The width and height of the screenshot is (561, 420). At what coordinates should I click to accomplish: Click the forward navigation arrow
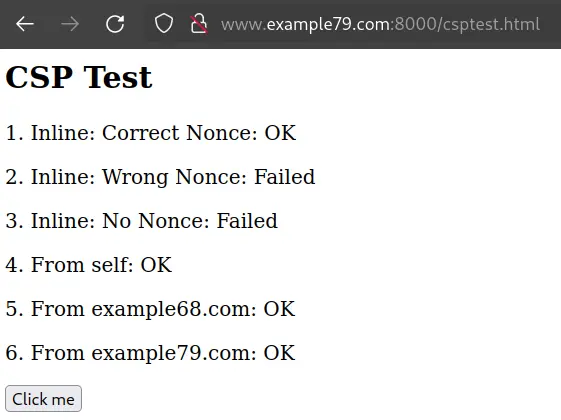click(70, 24)
